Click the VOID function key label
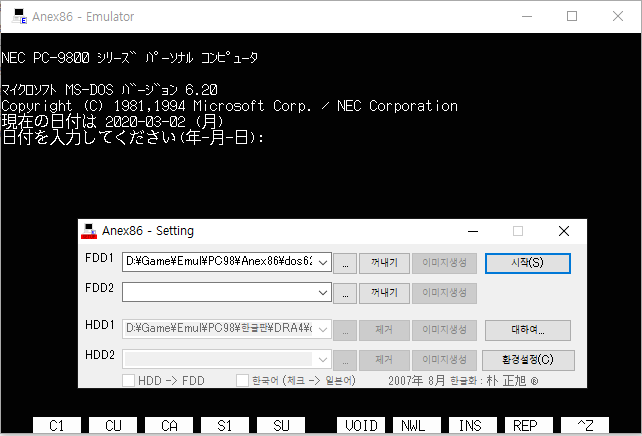The width and height of the screenshot is (642, 436). [361, 425]
